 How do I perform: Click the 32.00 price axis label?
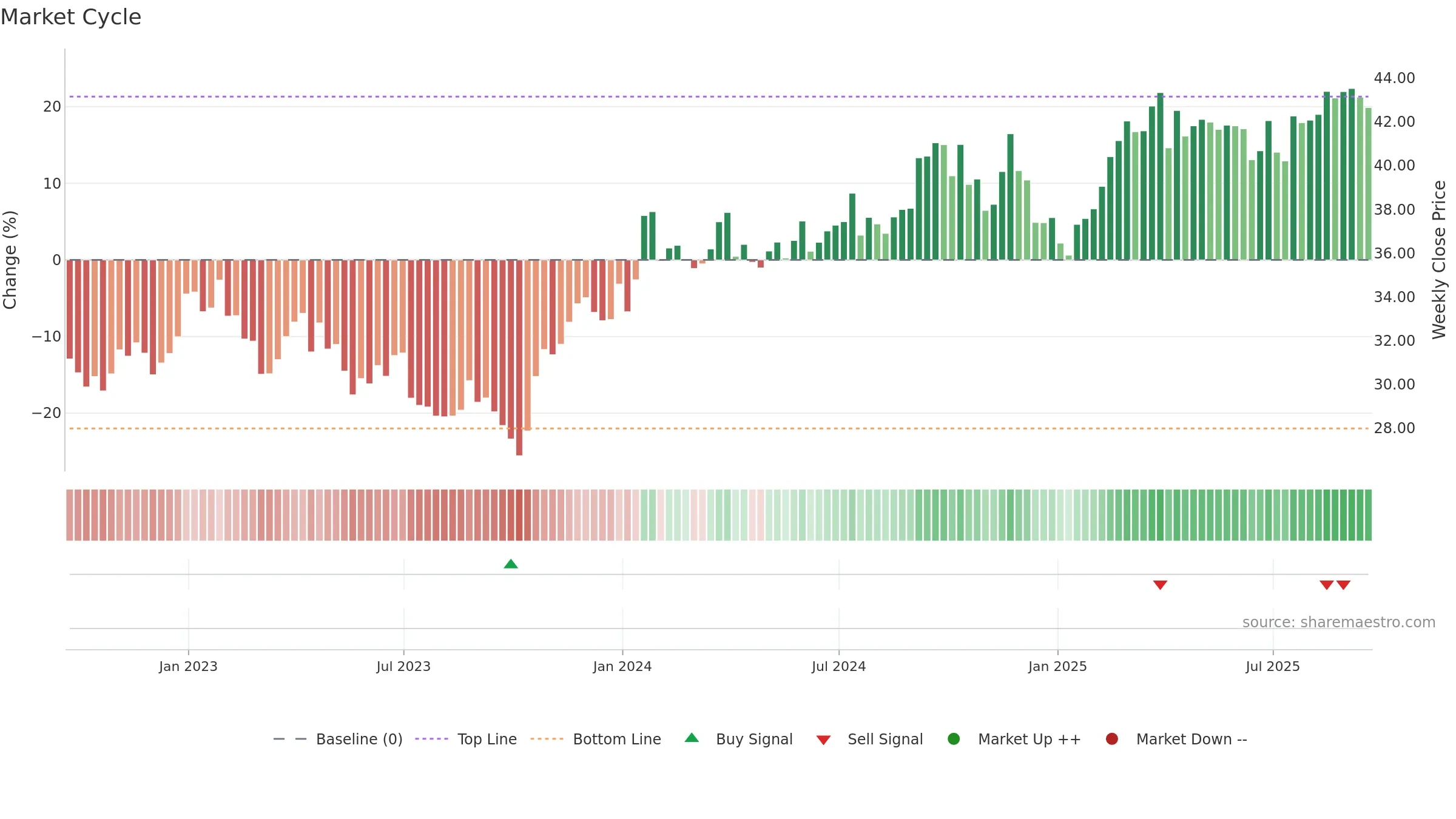pyautogui.click(x=1394, y=340)
